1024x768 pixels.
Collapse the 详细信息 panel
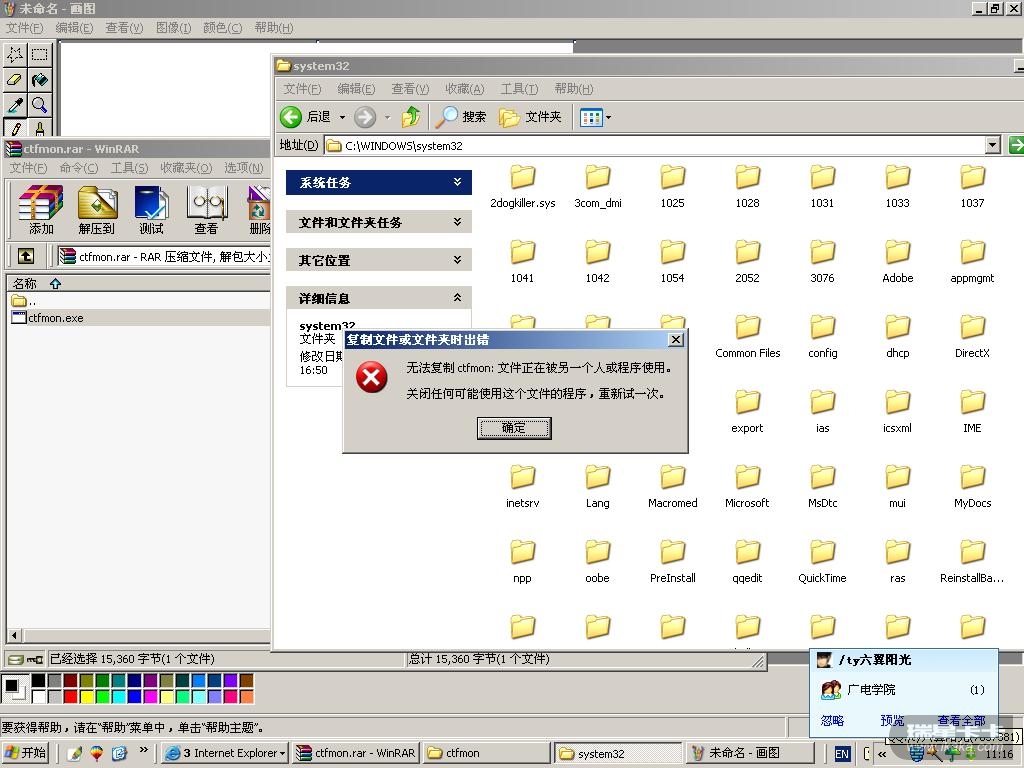tap(457, 298)
